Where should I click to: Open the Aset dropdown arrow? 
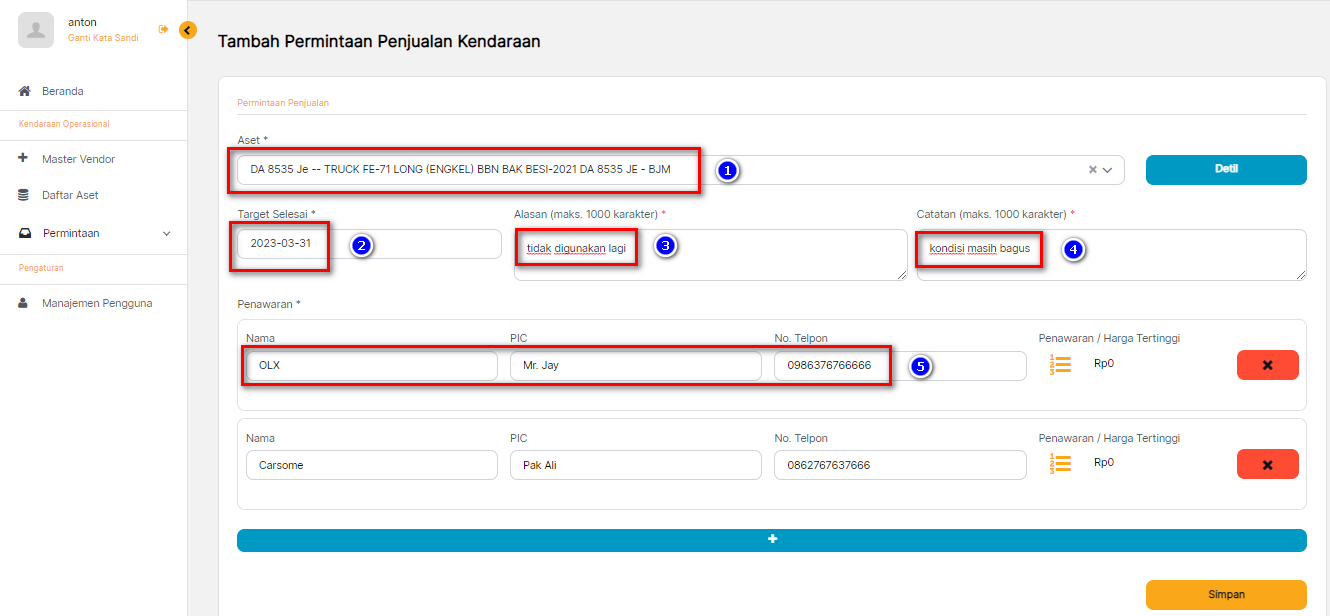point(1108,170)
